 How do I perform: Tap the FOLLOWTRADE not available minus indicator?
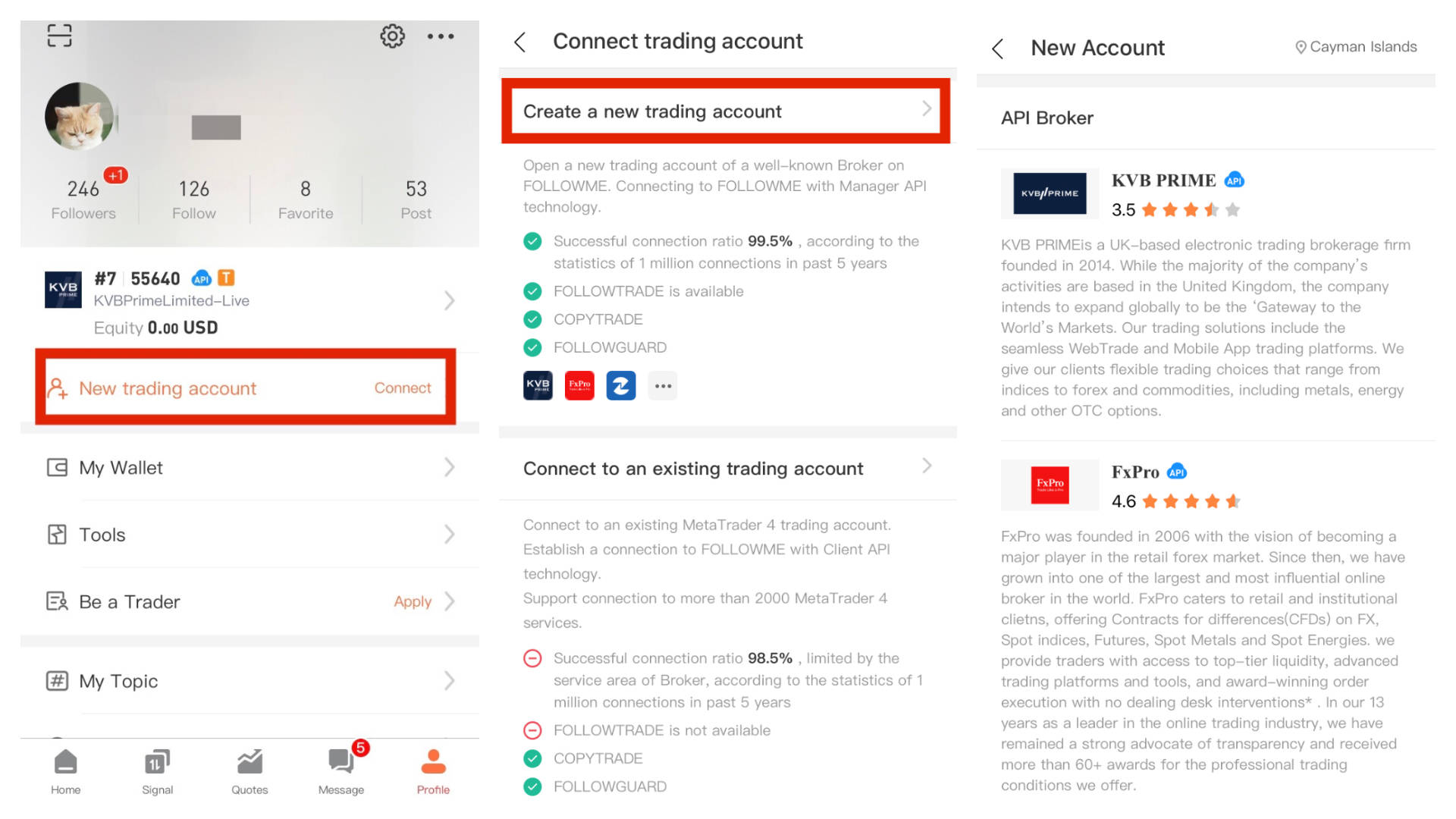point(533,730)
